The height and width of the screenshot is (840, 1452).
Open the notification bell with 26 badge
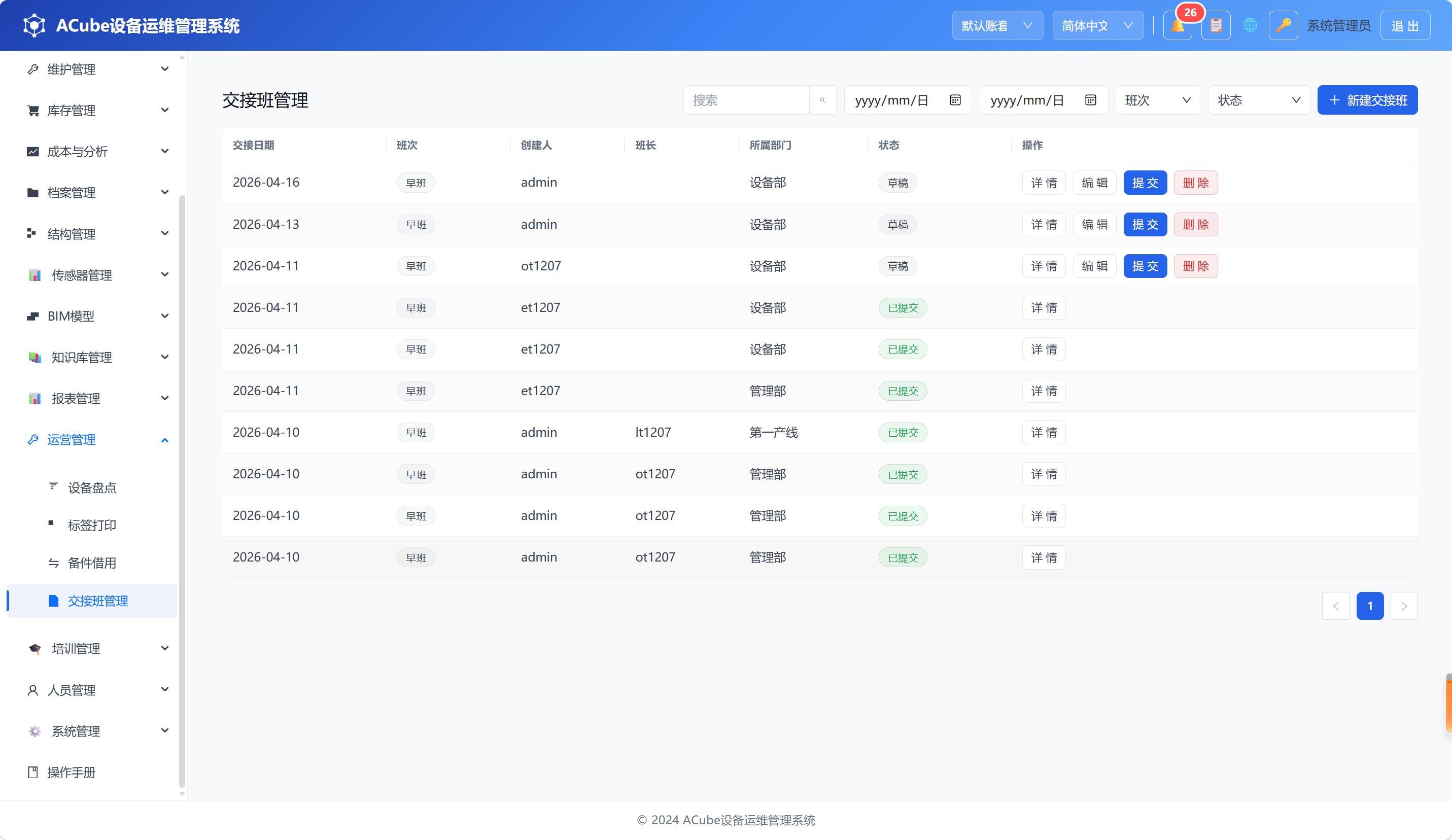(1177, 26)
